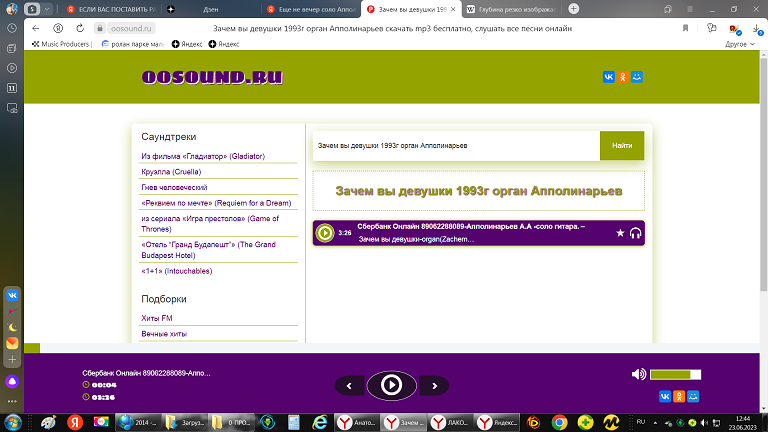Focus the song search input field

456,145
